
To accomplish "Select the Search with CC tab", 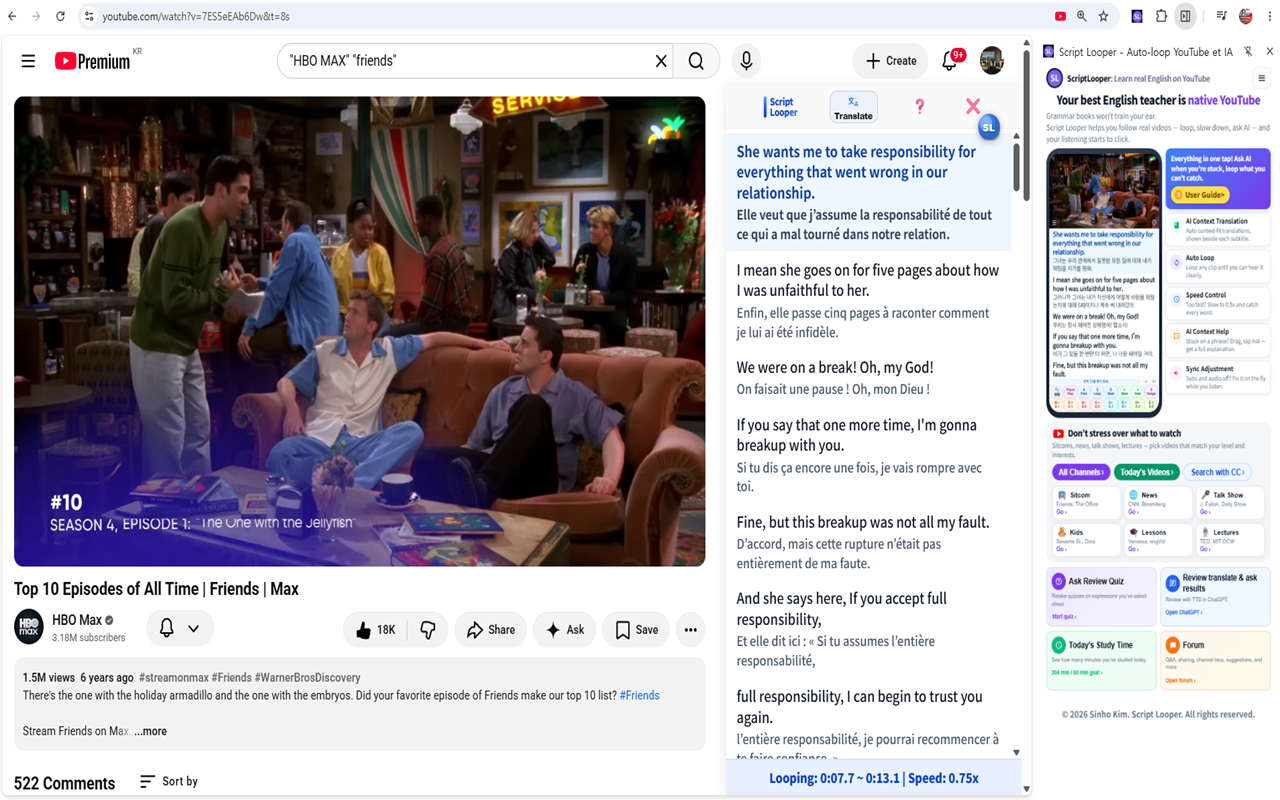I will (1217, 472).
